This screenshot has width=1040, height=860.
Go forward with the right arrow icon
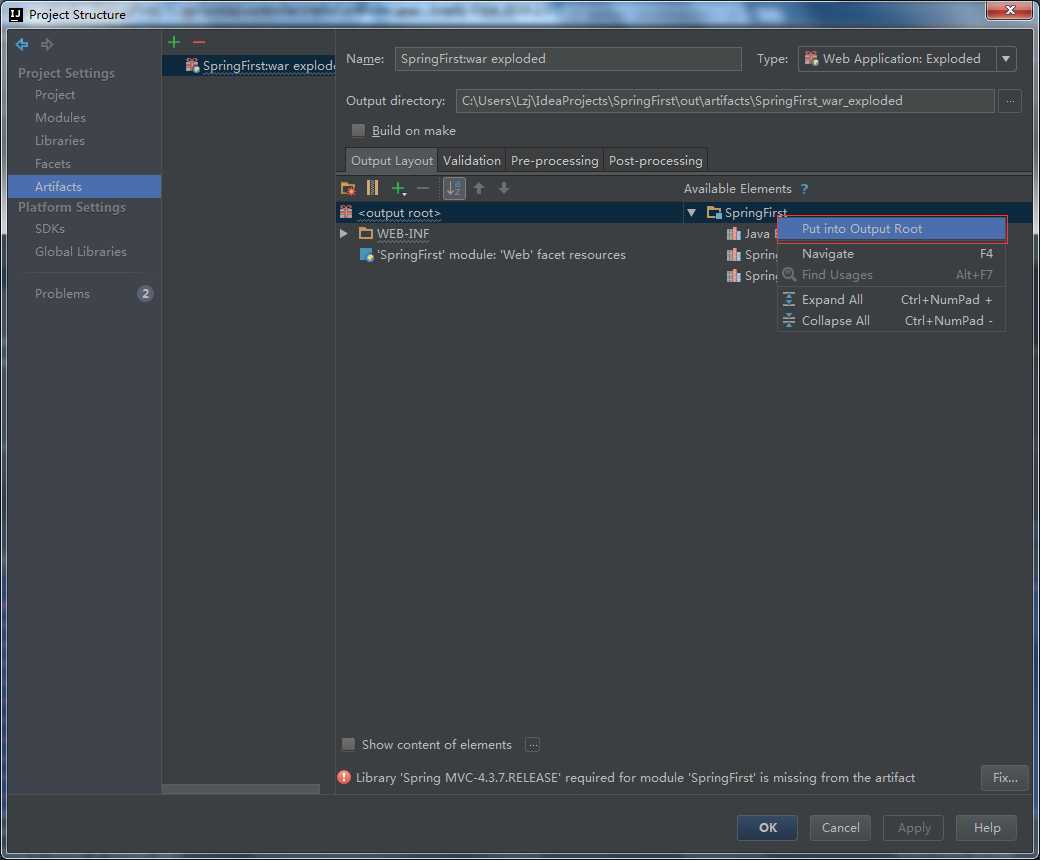(47, 44)
